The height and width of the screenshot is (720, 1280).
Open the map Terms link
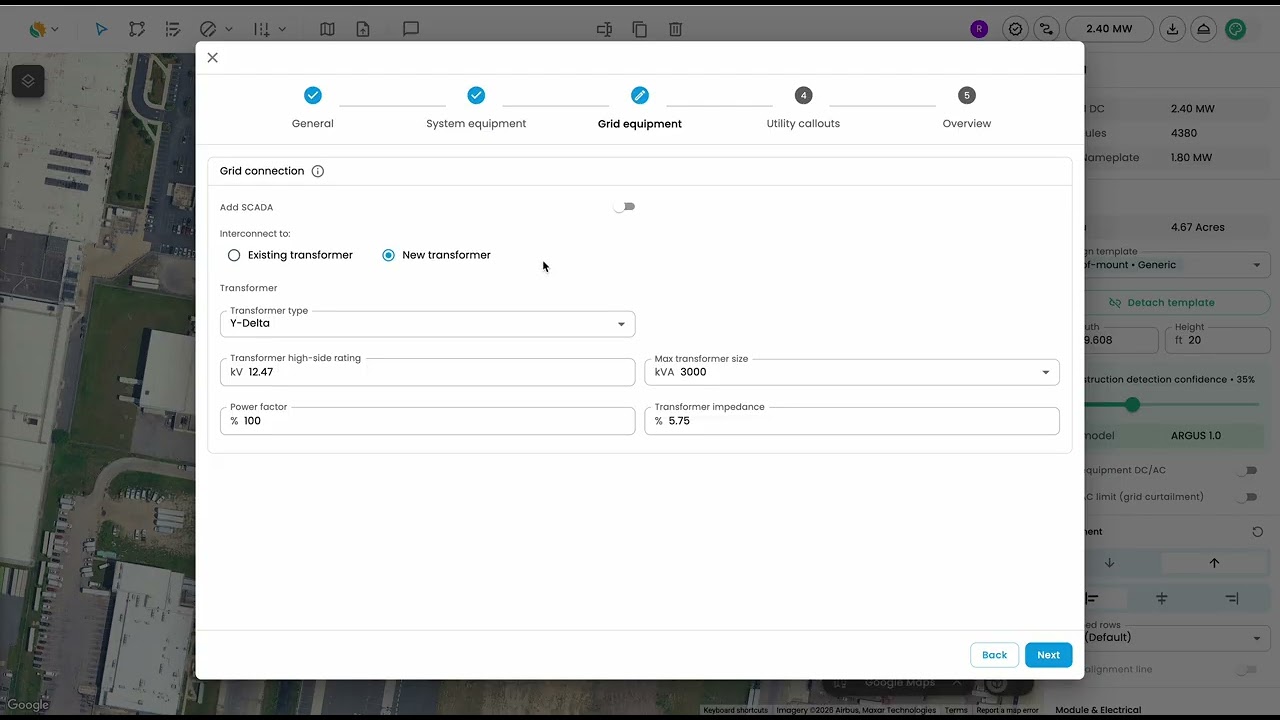956,711
